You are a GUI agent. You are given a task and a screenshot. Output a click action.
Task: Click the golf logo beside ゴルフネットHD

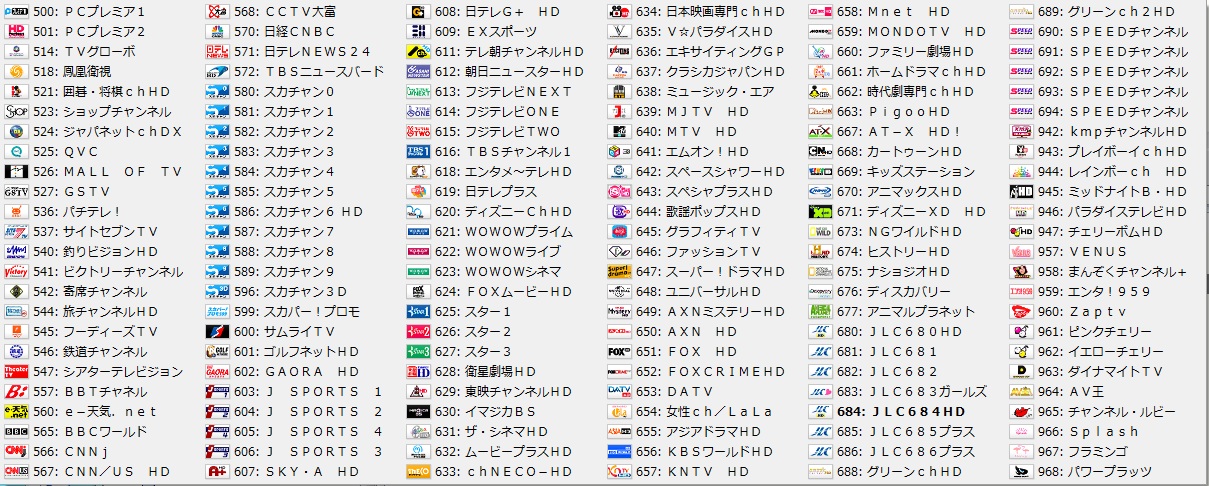click(218, 351)
